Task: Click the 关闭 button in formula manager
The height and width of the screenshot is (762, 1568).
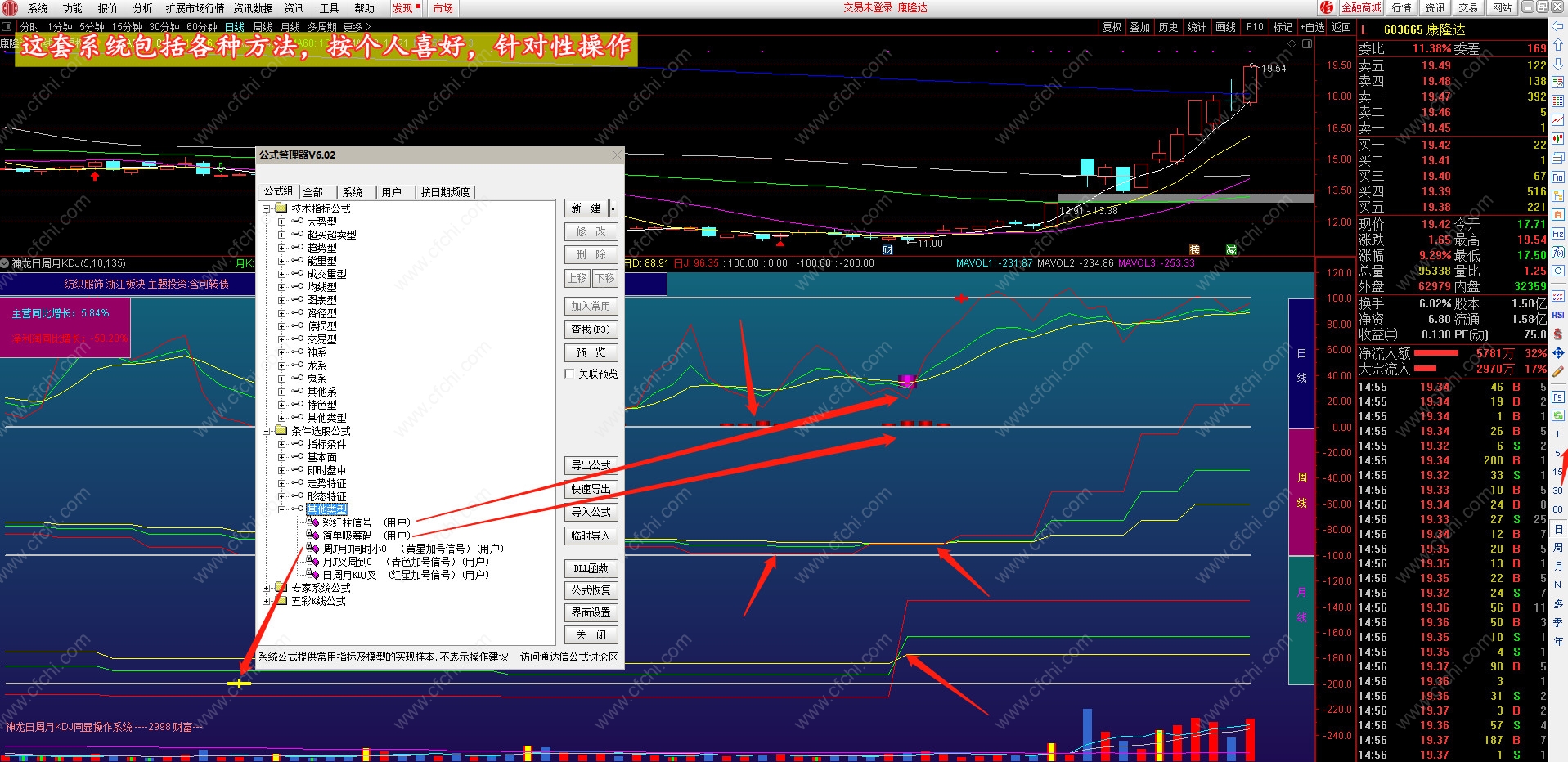Action: [591, 635]
